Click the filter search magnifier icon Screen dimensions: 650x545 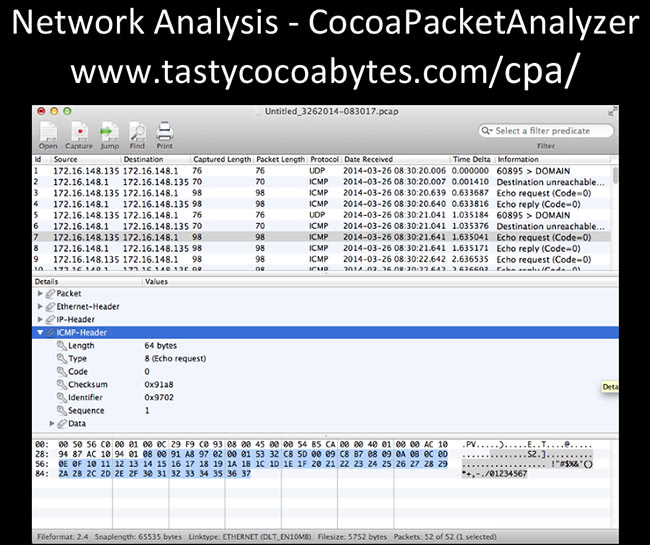coord(486,131)
